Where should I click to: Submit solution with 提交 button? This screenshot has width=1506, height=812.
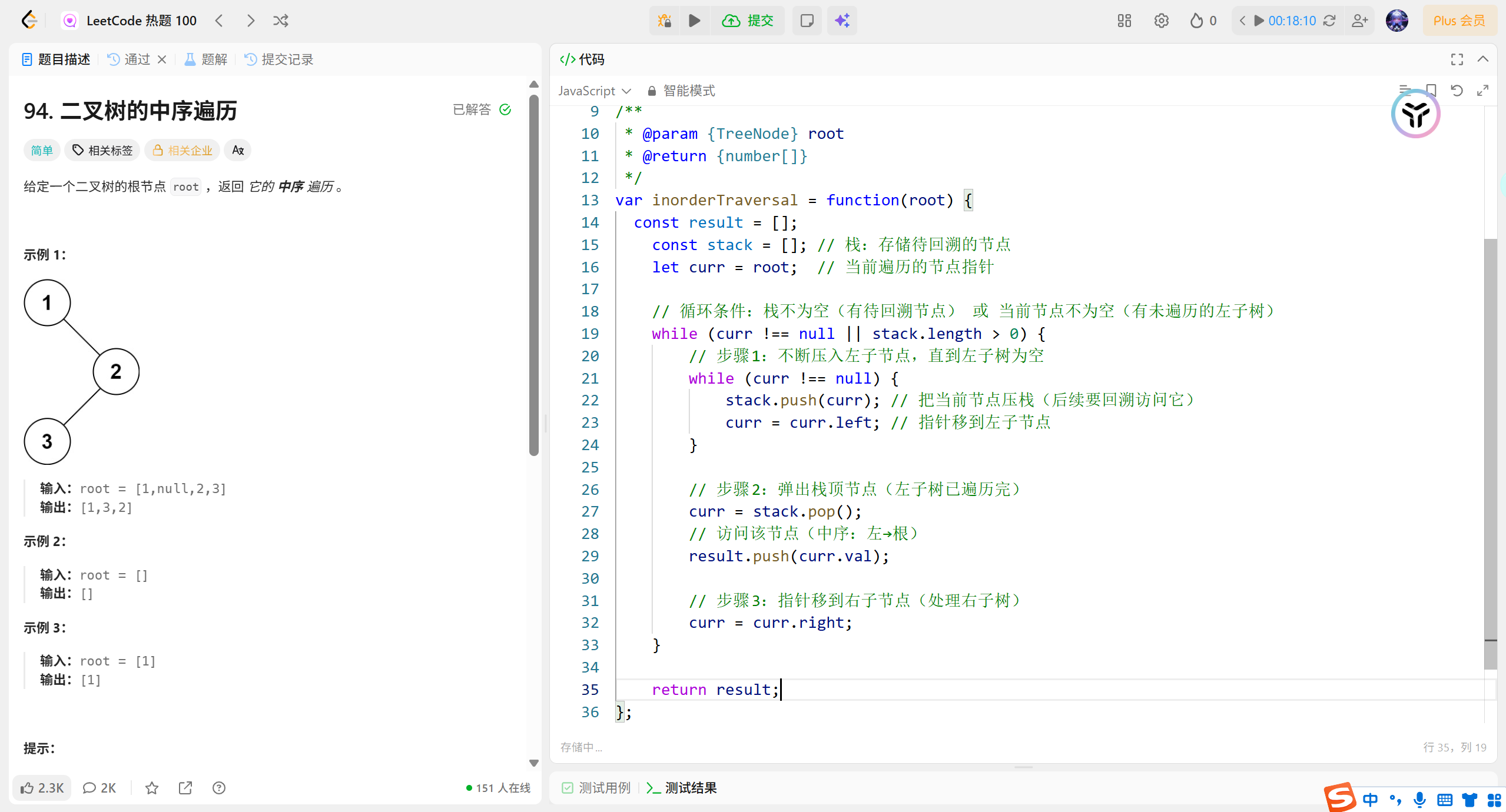[748, 21]
